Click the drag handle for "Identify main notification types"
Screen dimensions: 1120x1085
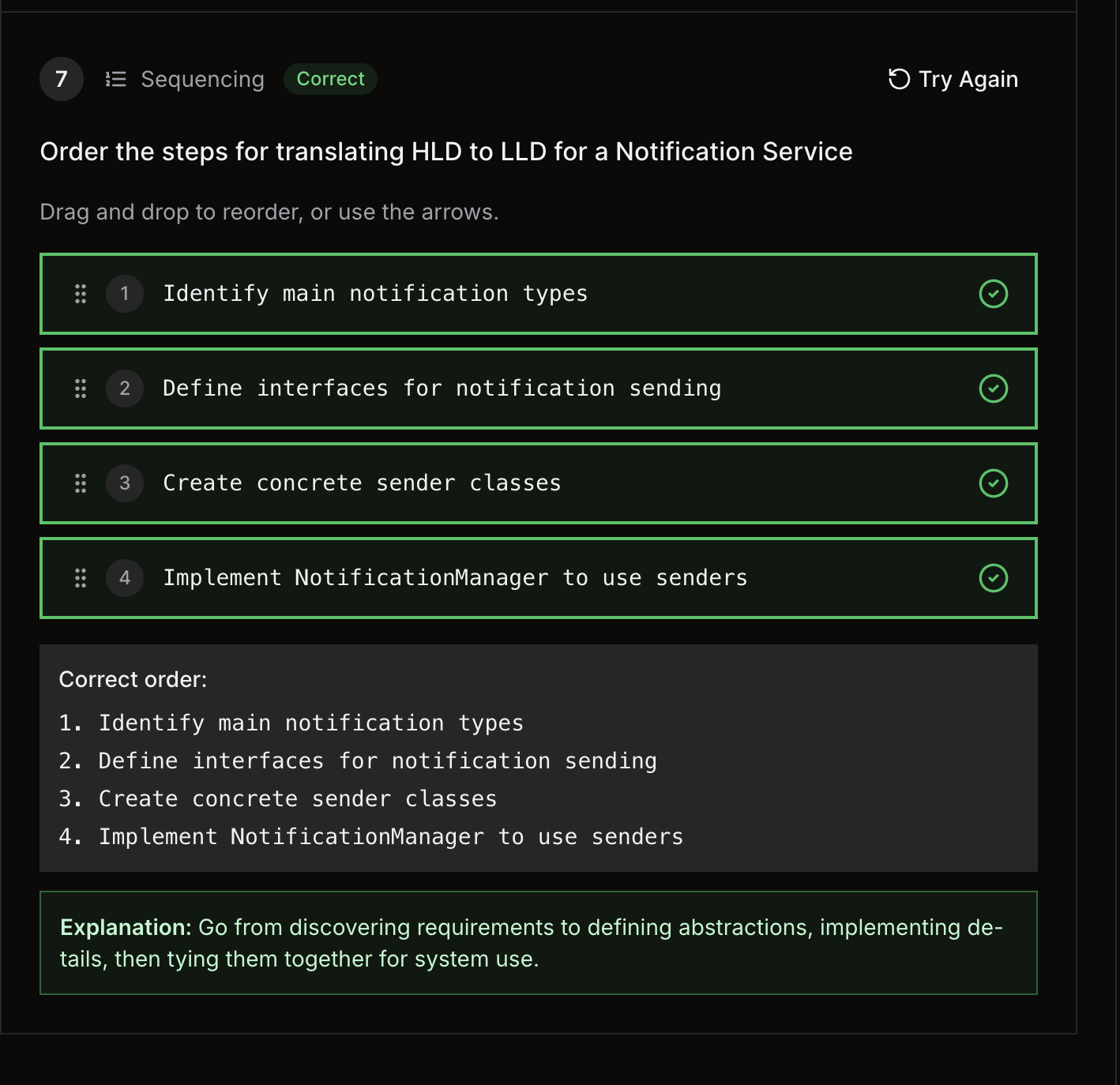81,294
